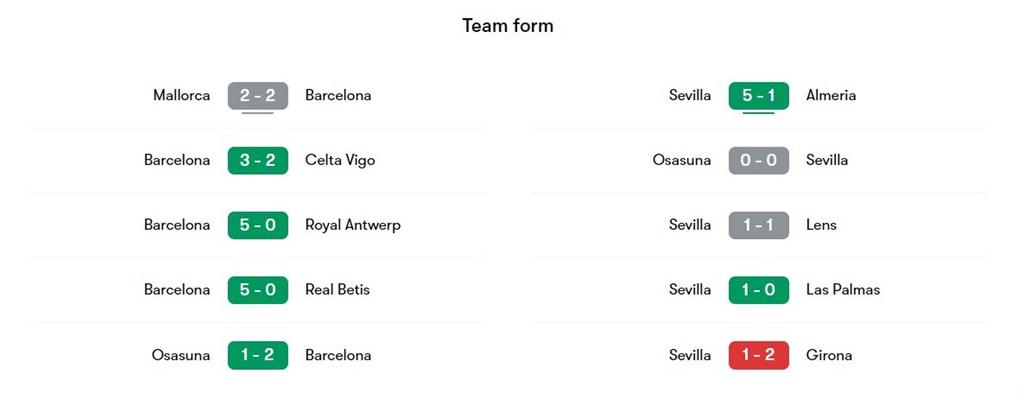Click the red 1 - 2 Girona score
The height and width of the screenshot is (393, 1024).
[x=759, y=355]
